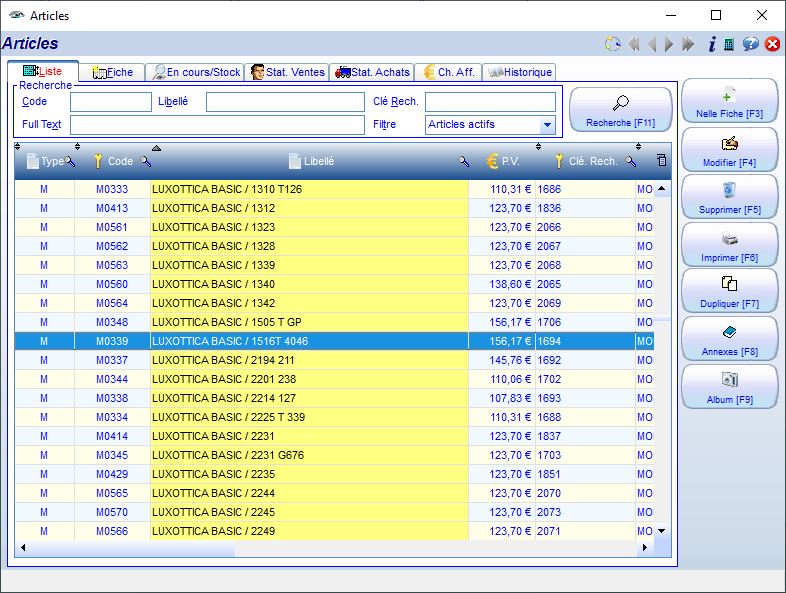Click the resize arrows above the Code column
The height and width of the screenshot is (593, 786).
77,147
